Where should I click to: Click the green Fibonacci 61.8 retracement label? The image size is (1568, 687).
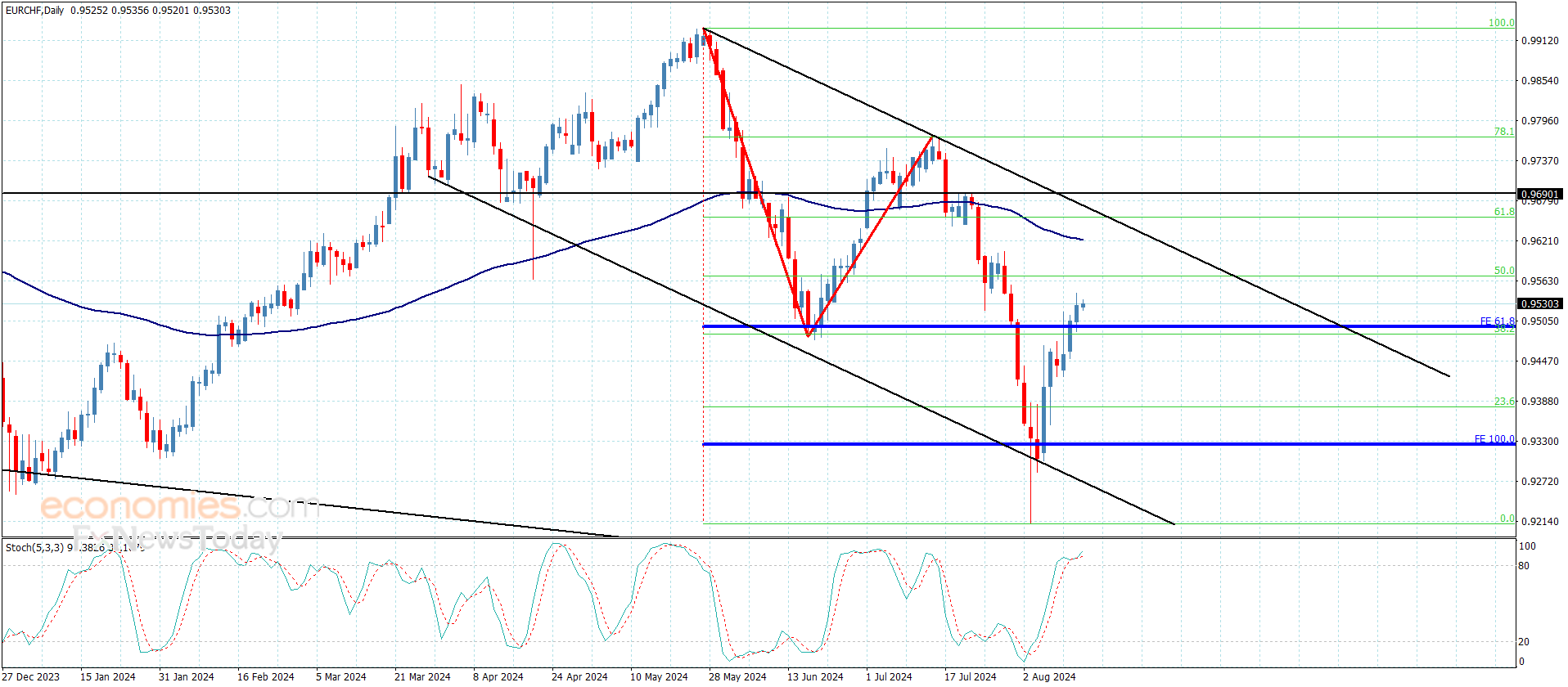(x=1504, y=212)
